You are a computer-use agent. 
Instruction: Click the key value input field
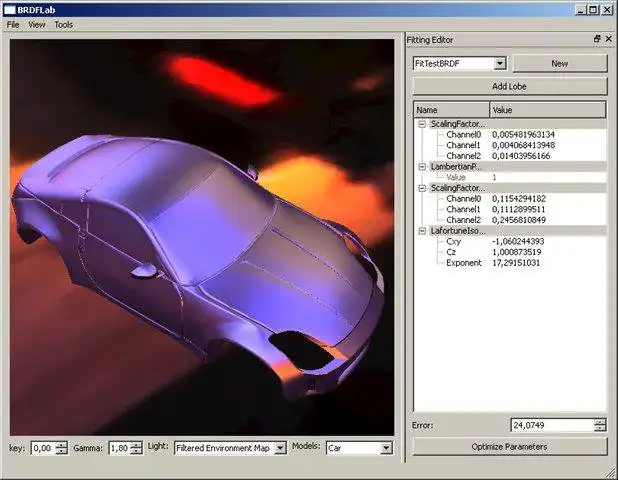coord(43,448)
